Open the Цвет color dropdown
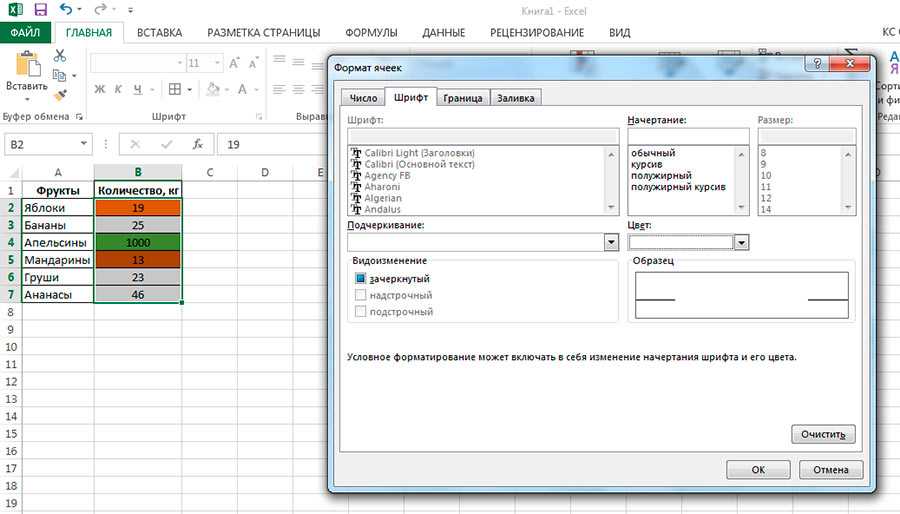 tap(742, 243)
